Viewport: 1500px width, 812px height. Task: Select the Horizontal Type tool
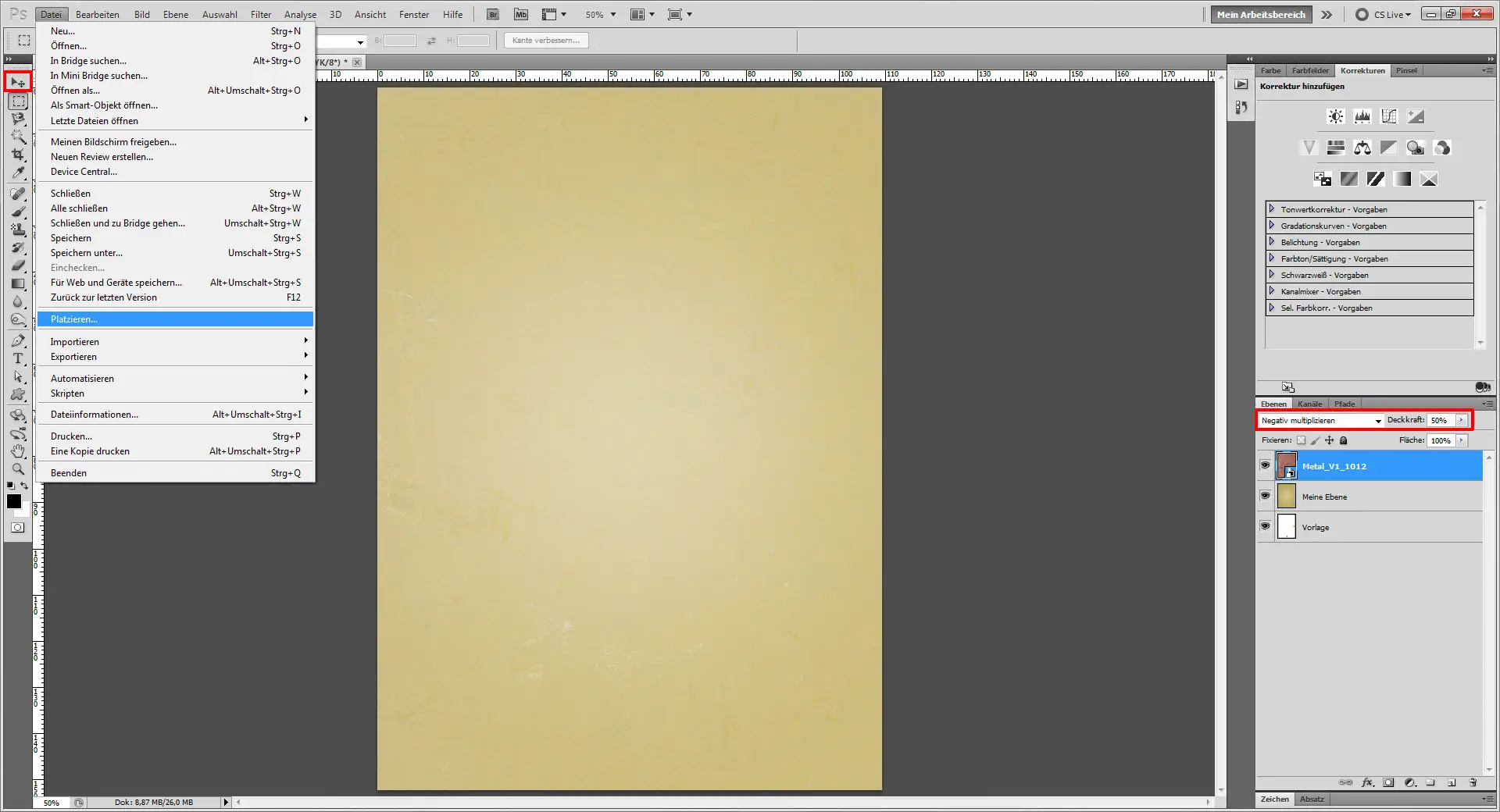(x=18, y=359)
